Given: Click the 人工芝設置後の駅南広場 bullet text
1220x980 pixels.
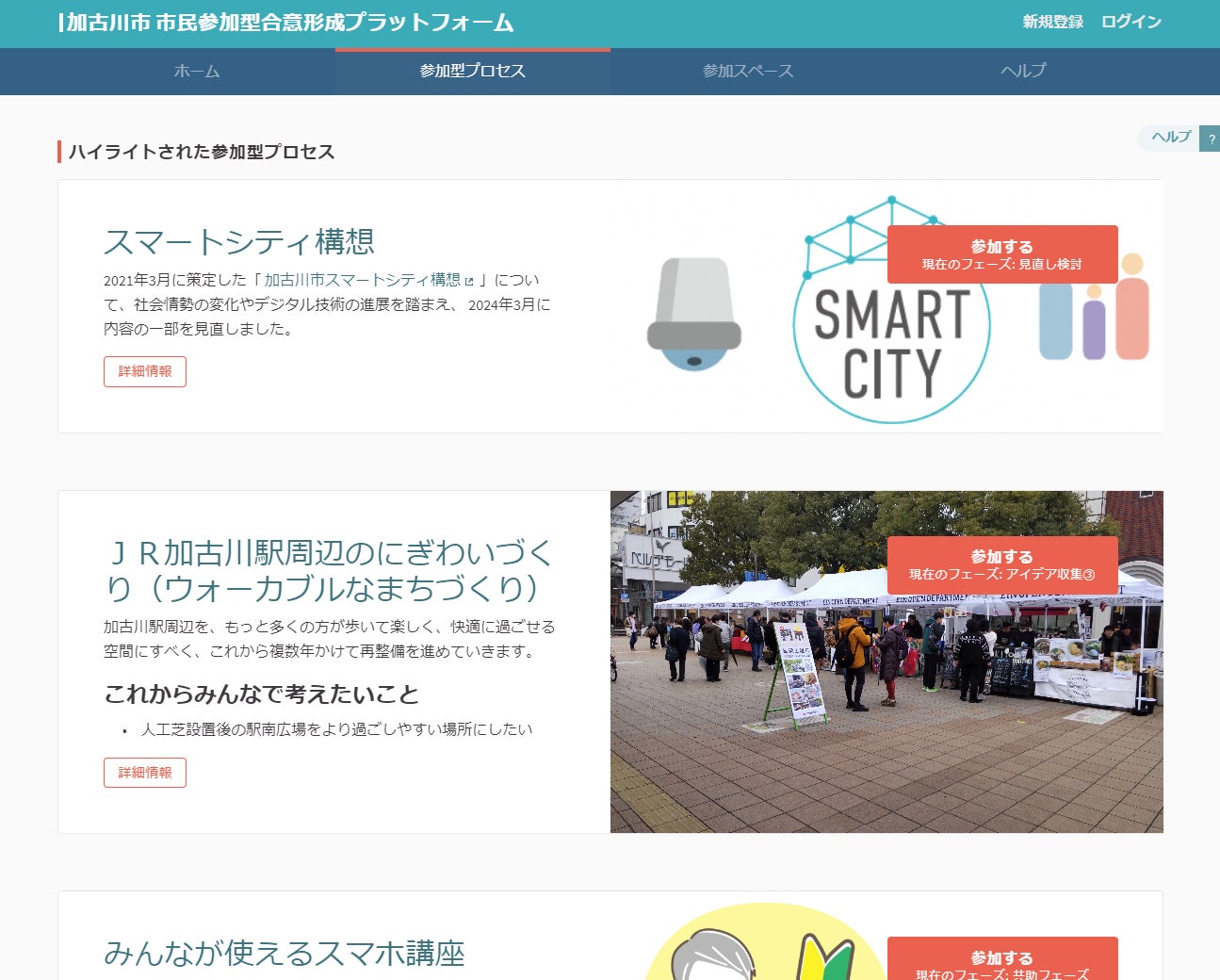Looking at the screenshot, I should (x=337, y=729).
